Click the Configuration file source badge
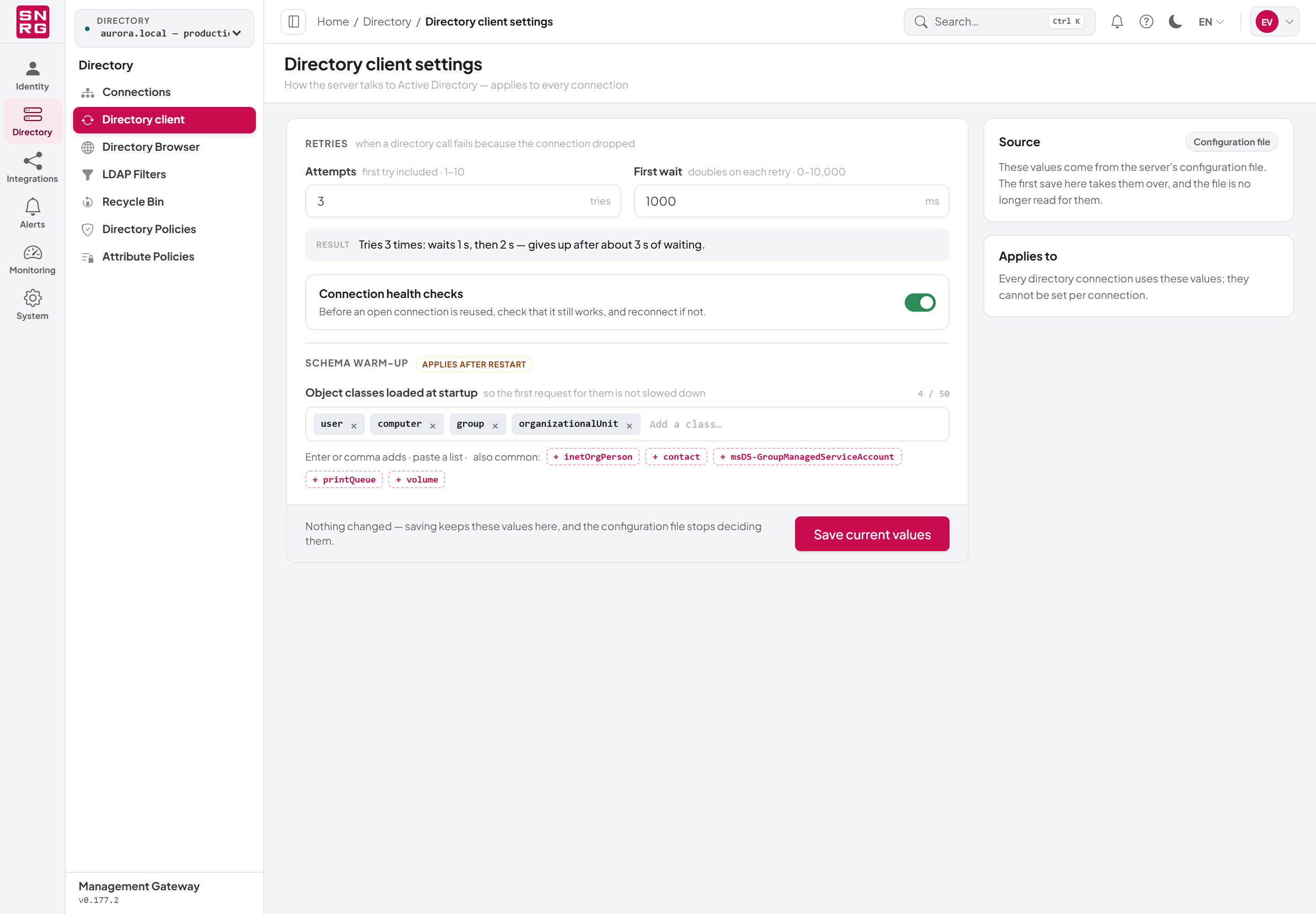The height and width of the screenshot is (914, 1316). 1231,142
